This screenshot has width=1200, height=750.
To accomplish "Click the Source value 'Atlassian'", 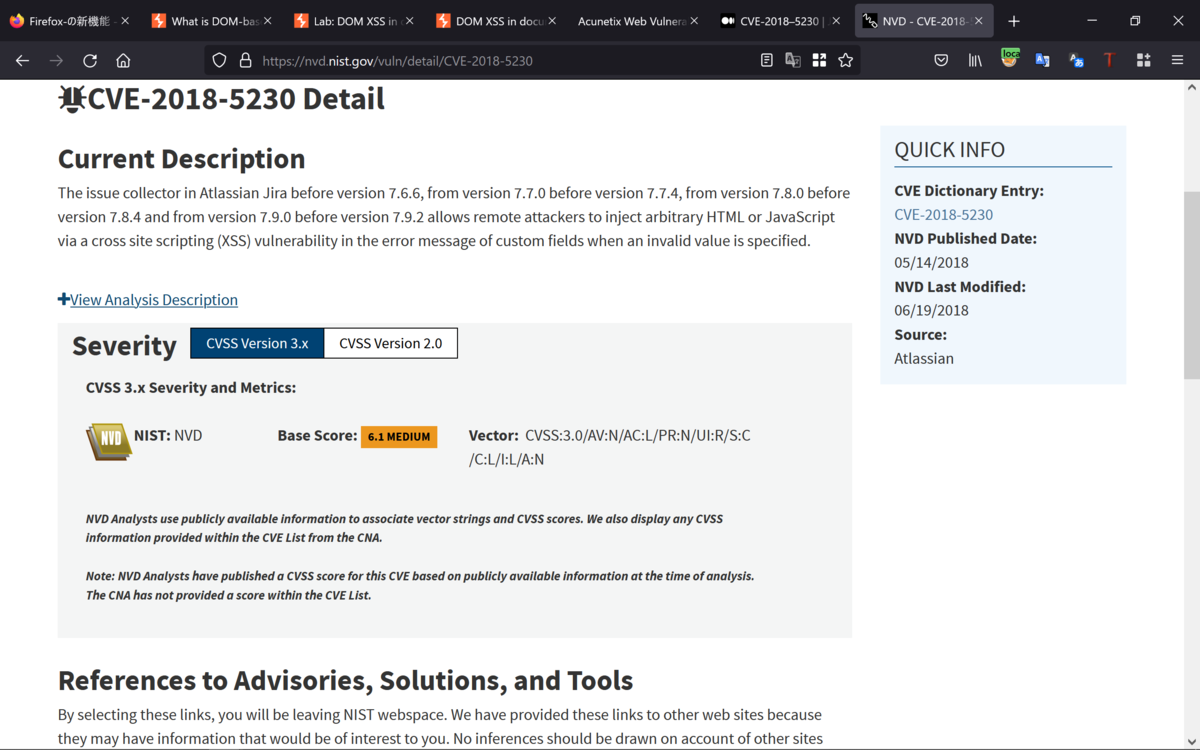I will tap(924, 358).
